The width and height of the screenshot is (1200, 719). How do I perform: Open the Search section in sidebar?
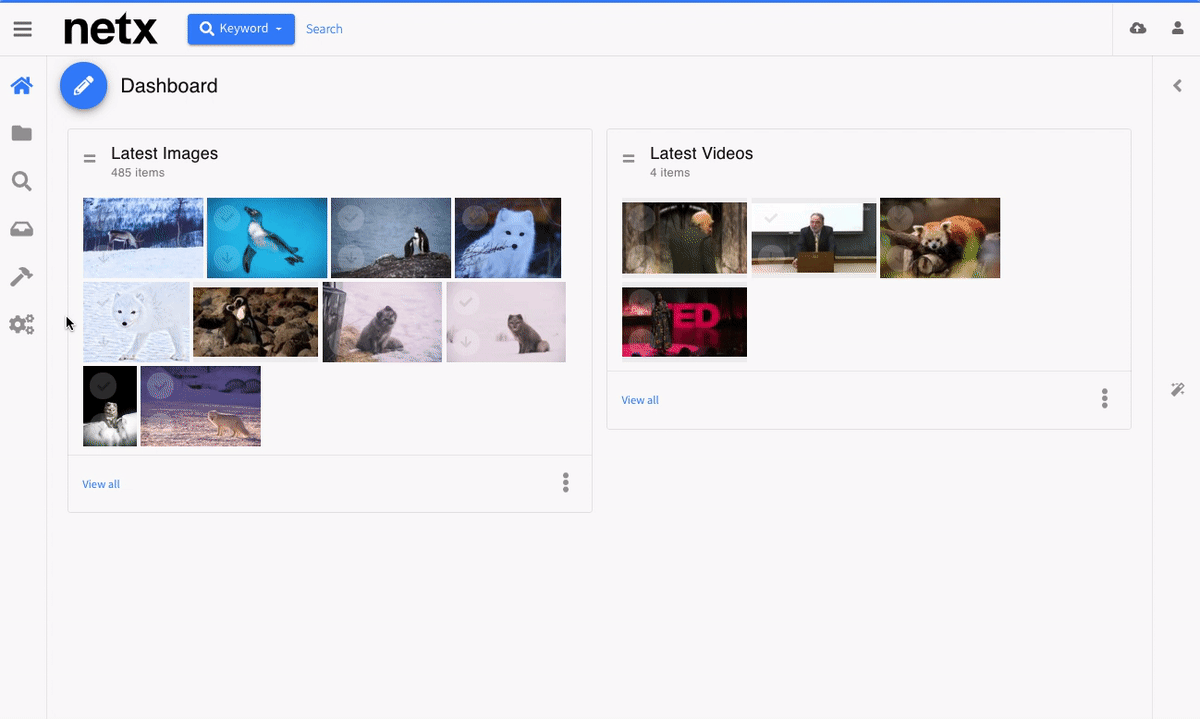22,181
